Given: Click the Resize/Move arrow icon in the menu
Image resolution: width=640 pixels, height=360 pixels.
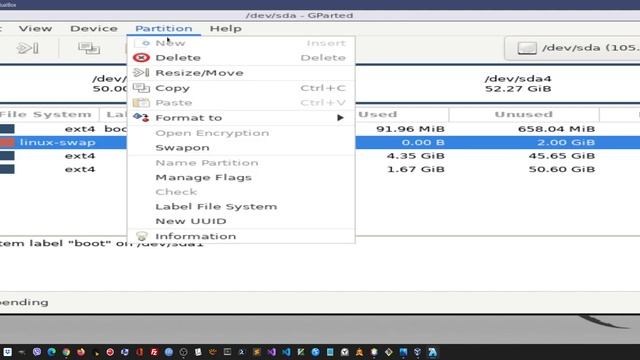Looking at the screenshot, I should click(141, 73).
